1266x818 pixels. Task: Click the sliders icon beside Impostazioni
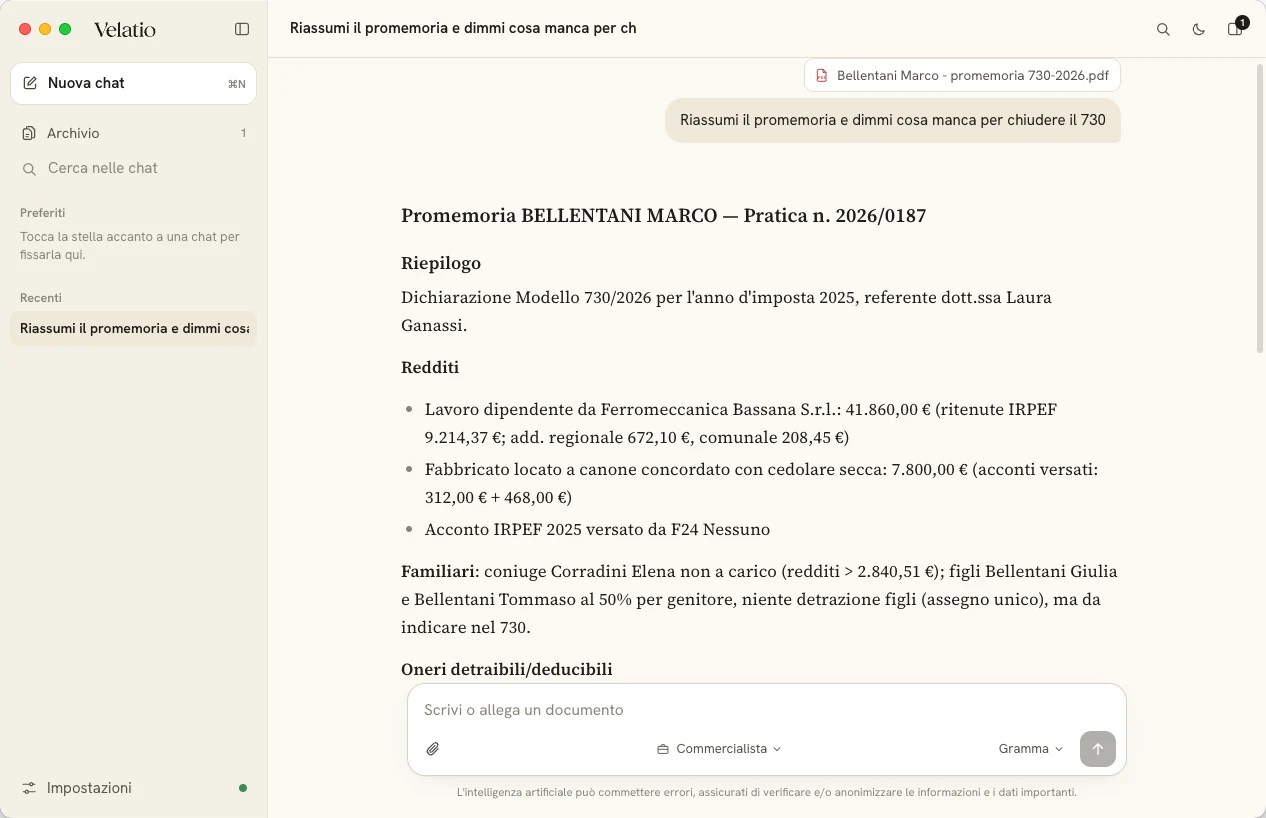coord(29,788)
